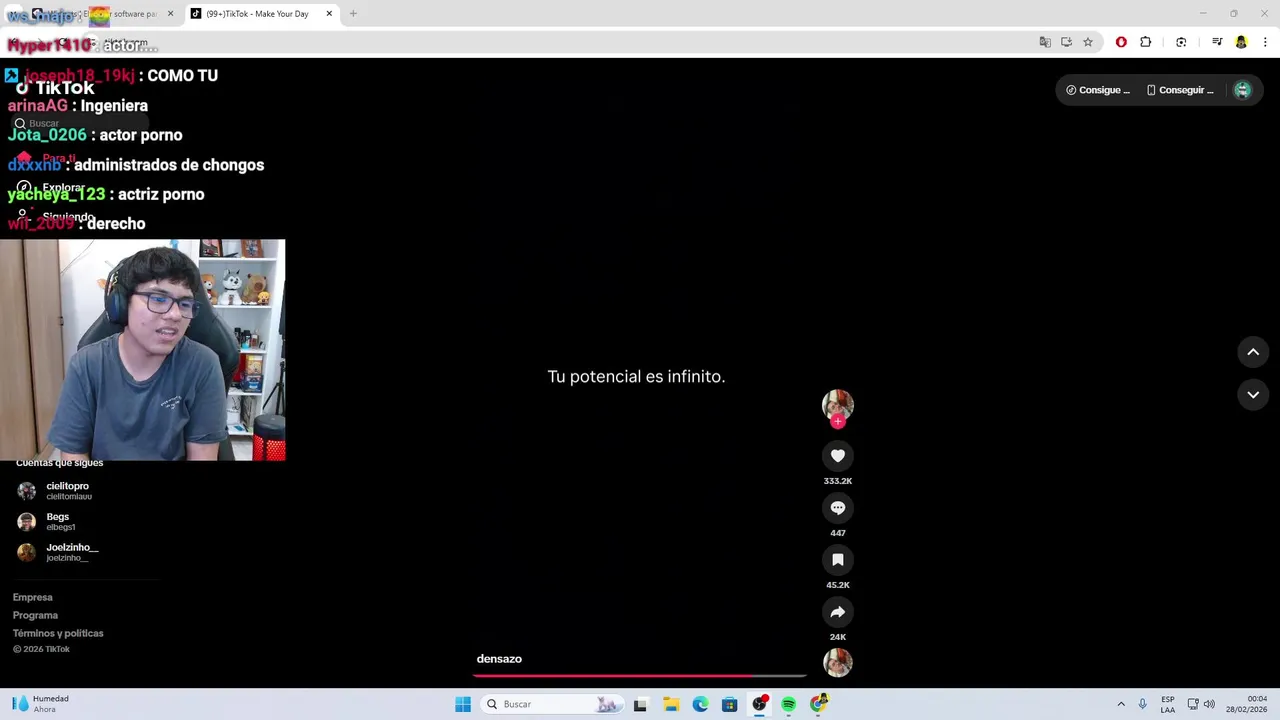Open the Humedad weather widget
1280x720 pixels.
(x=41, y=704)
